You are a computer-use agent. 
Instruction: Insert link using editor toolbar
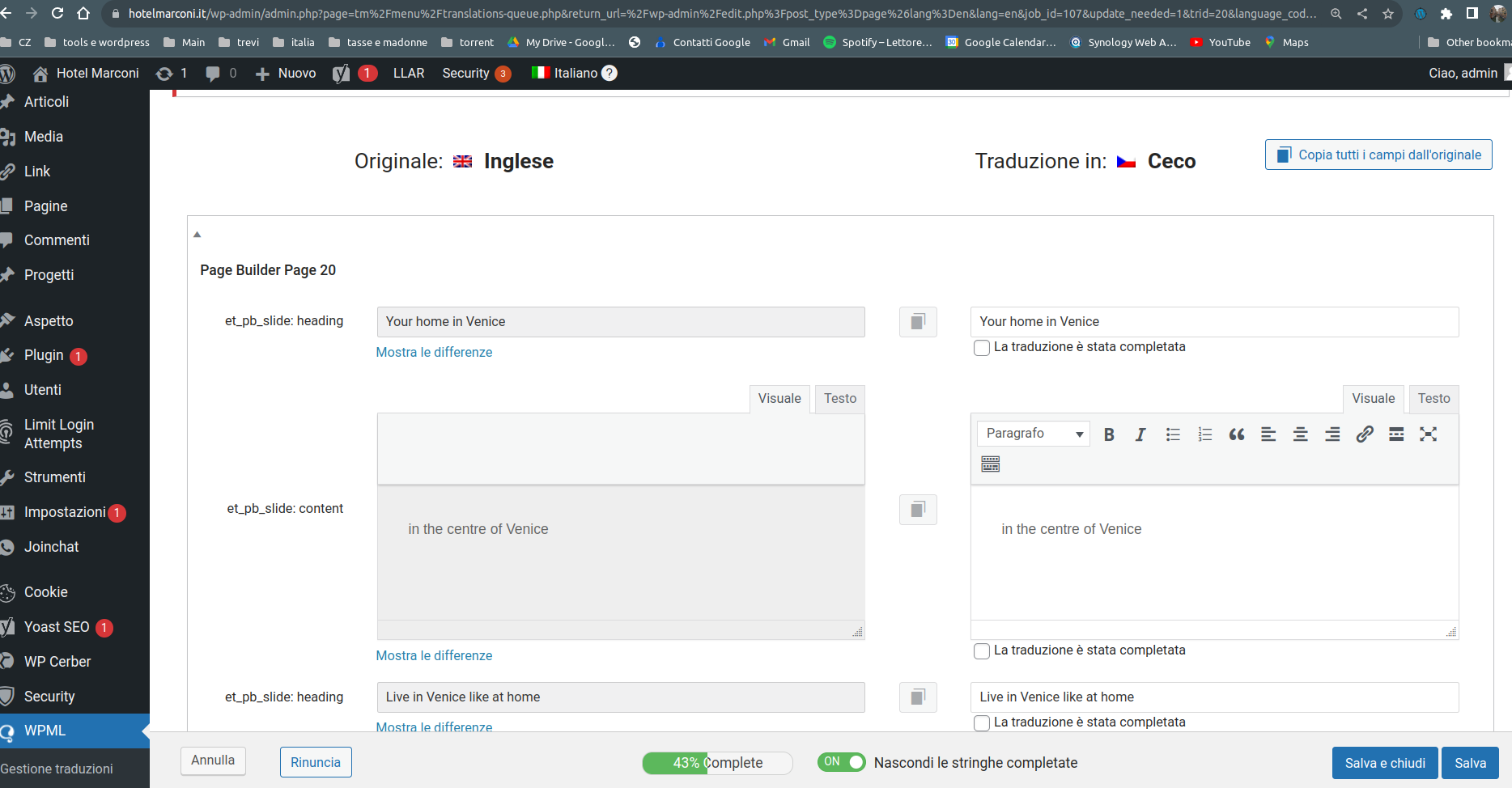click(1365, 434)
